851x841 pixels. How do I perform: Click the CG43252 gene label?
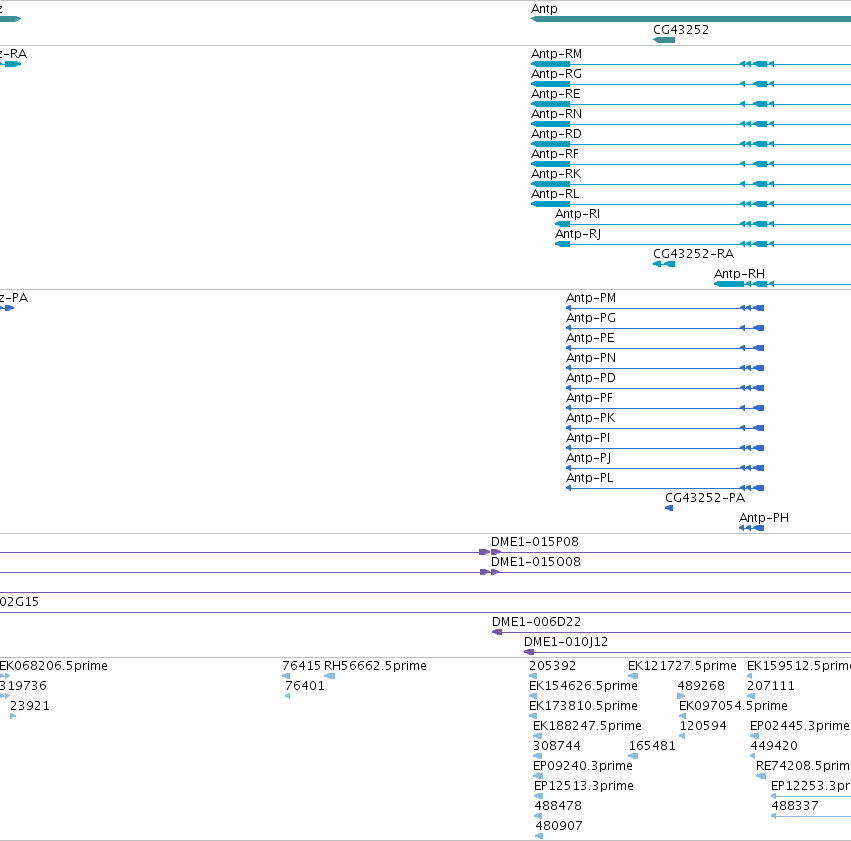pos(681,30)
